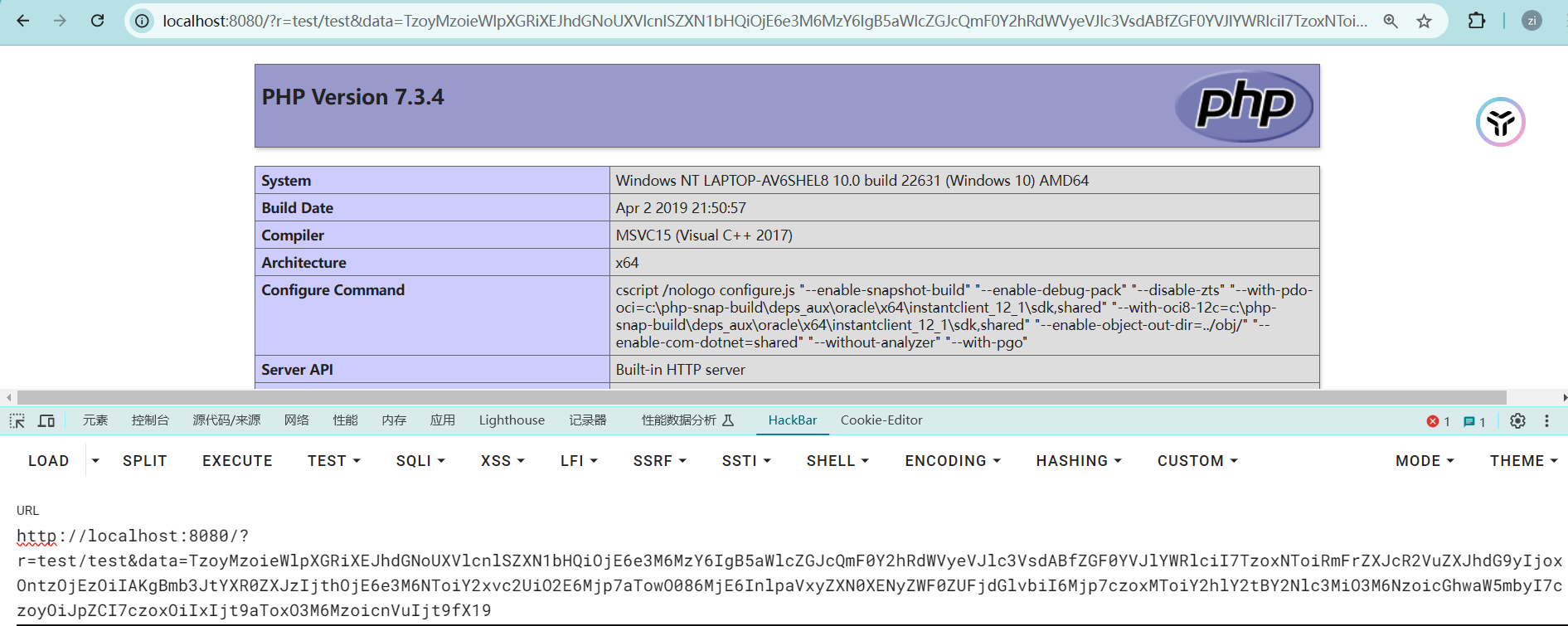
Task: Open DevTools settings gear
Action: [1517, 421]
